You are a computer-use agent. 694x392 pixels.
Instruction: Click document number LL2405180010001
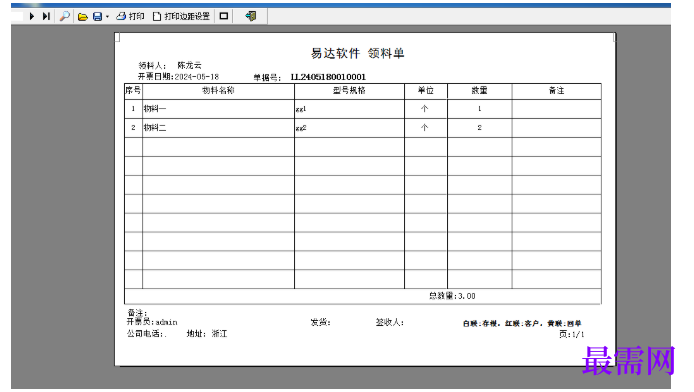tap(328, 77)
